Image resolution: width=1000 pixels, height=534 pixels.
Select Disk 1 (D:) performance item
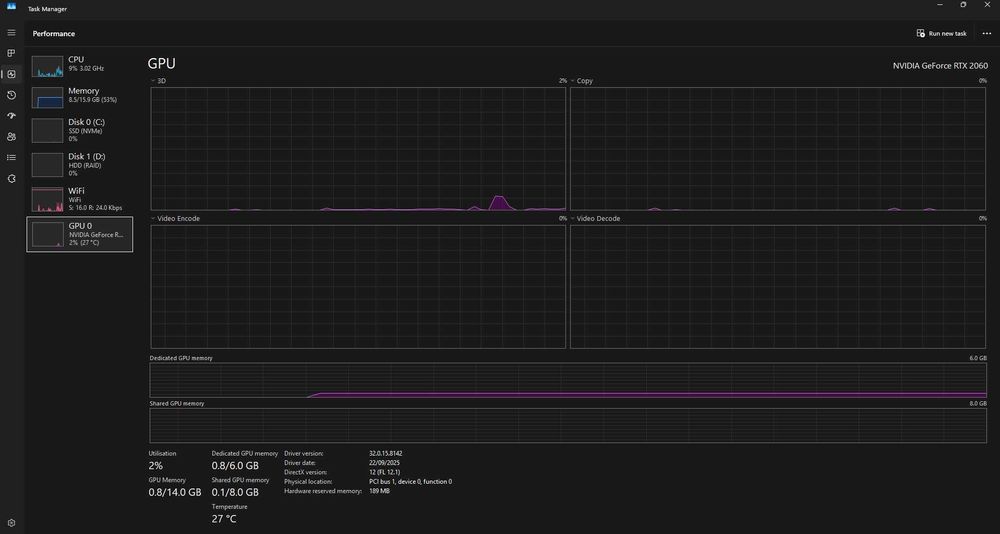click(x=80, y=164)
